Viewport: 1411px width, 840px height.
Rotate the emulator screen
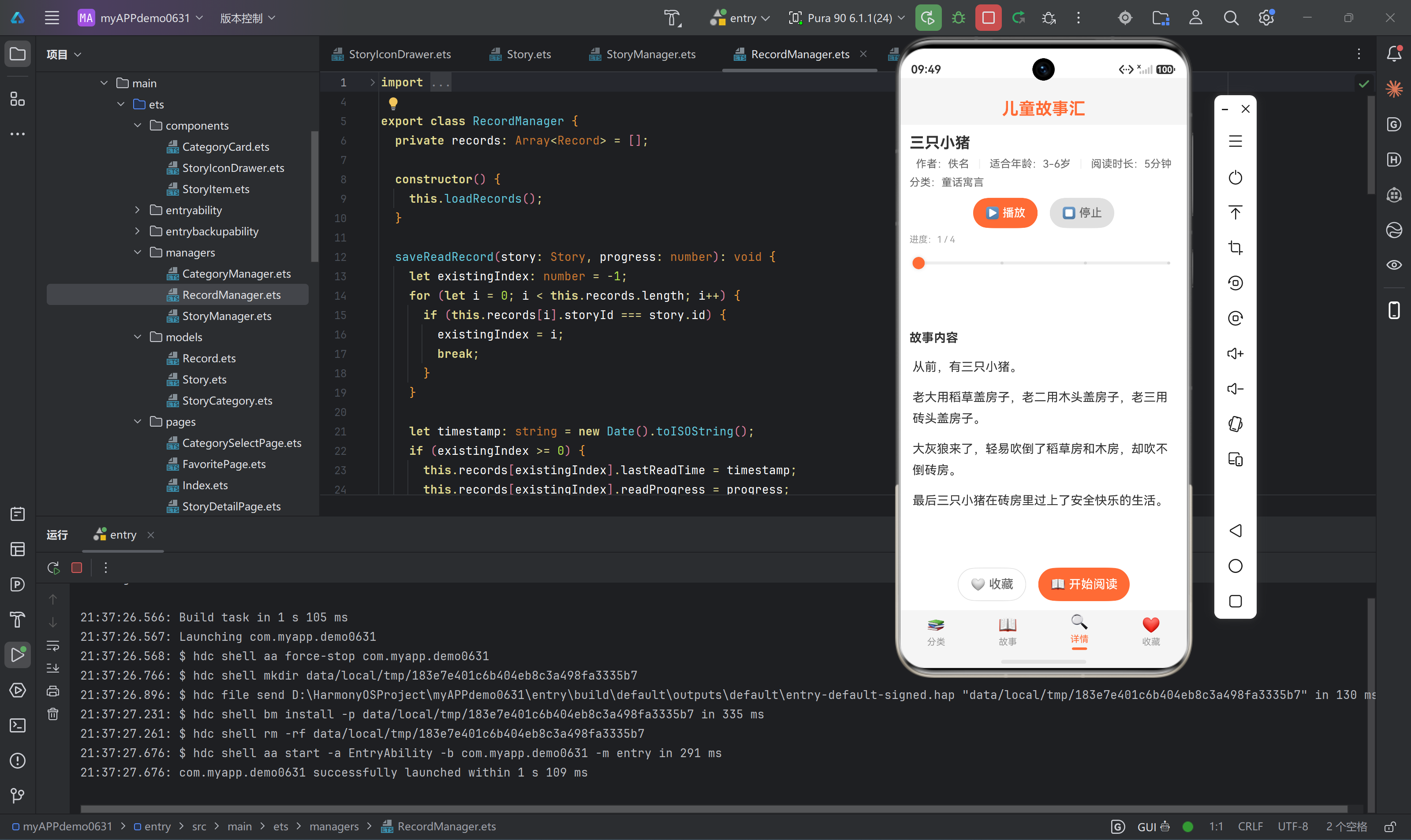click(1235, 424)
